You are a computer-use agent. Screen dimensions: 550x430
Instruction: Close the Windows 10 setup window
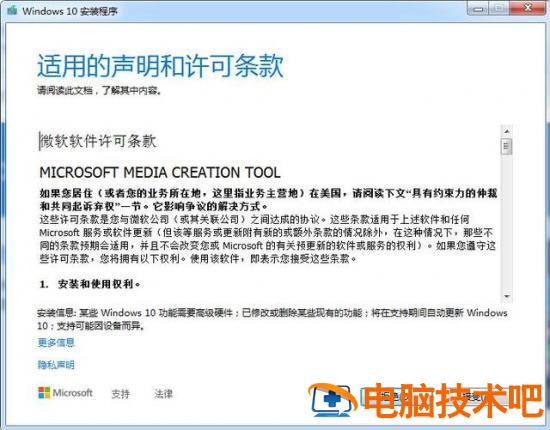click(527, 9)
